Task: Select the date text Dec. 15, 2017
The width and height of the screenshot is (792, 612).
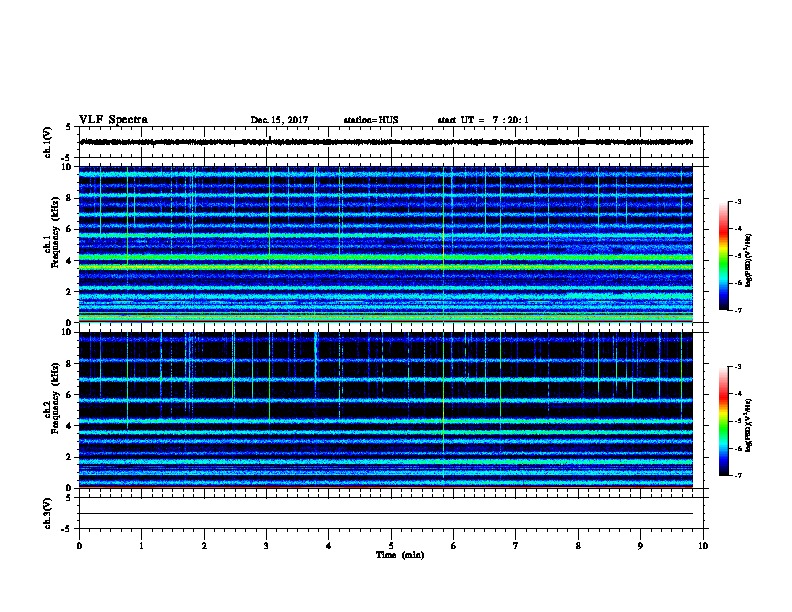Action: (279, 120)
